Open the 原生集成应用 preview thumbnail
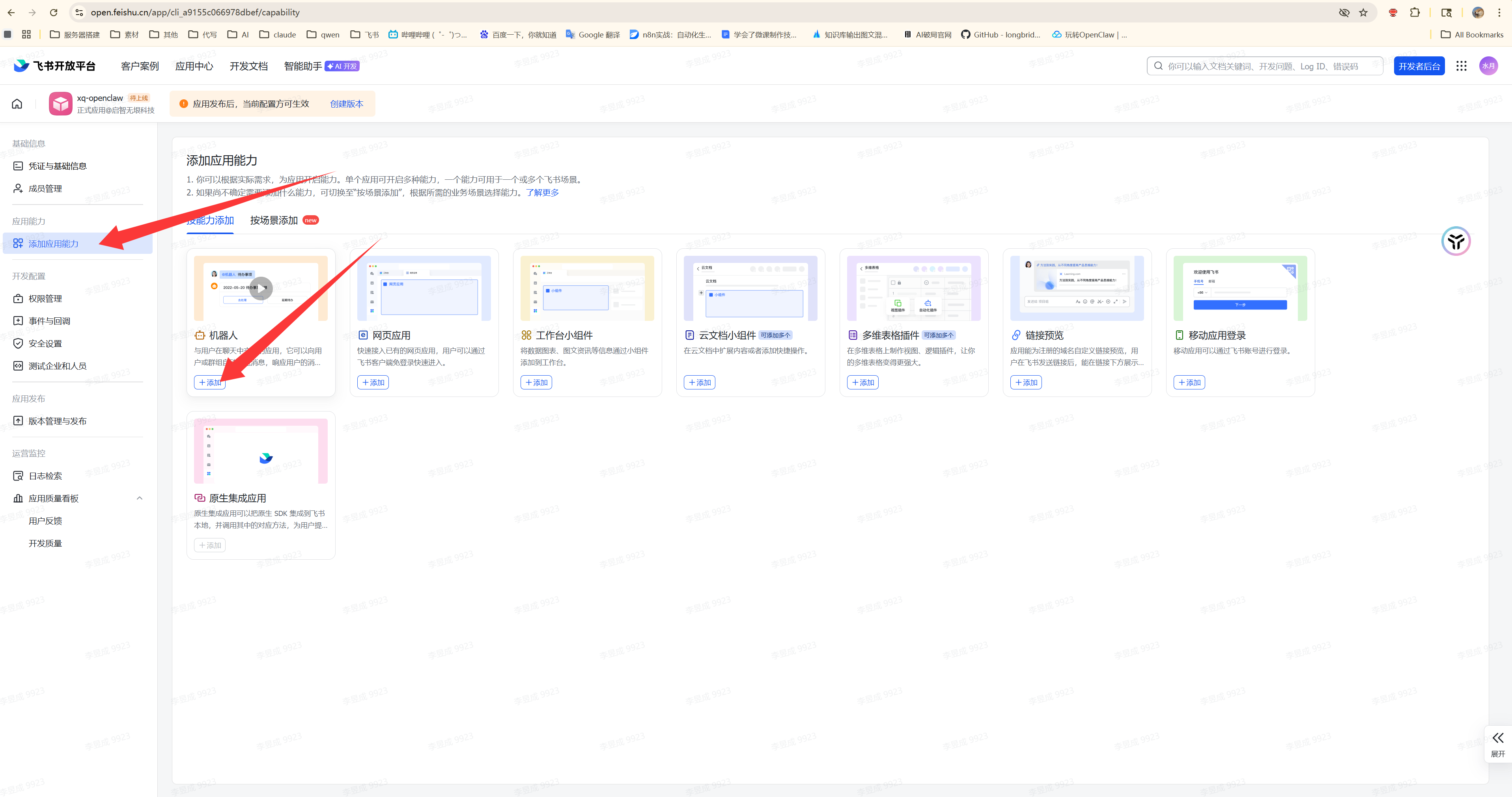Screen dimensions: 1512x797 261,451
